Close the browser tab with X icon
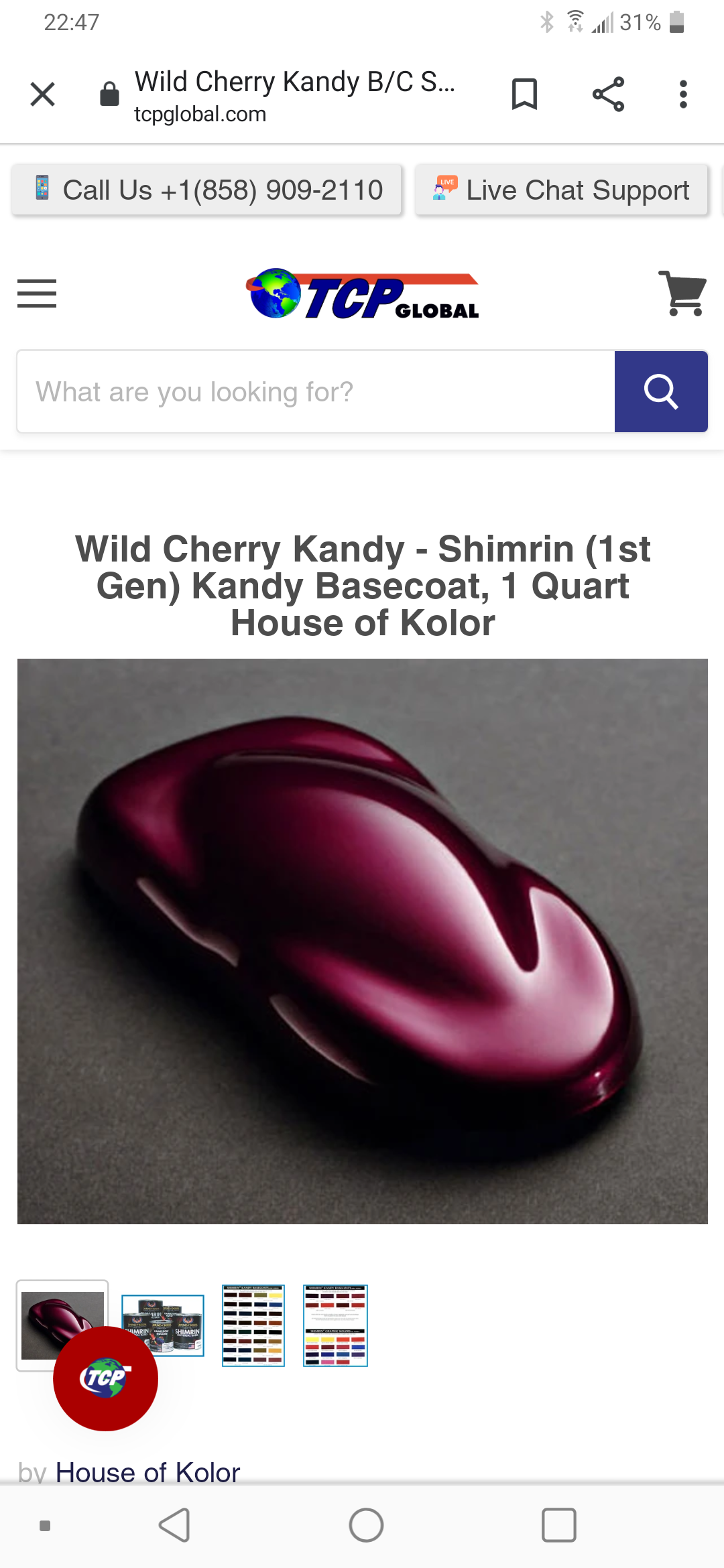 pos(43,94)
